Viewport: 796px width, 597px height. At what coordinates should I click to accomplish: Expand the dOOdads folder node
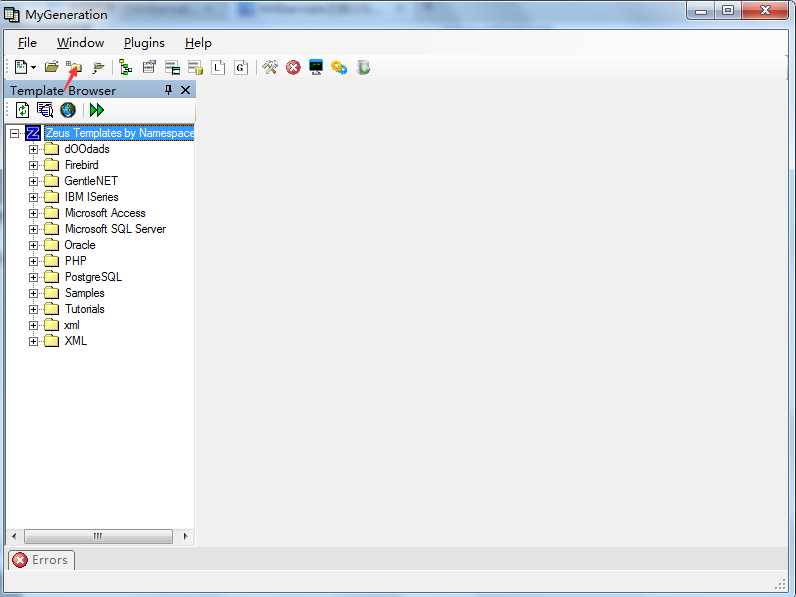(x=33, y=149)
